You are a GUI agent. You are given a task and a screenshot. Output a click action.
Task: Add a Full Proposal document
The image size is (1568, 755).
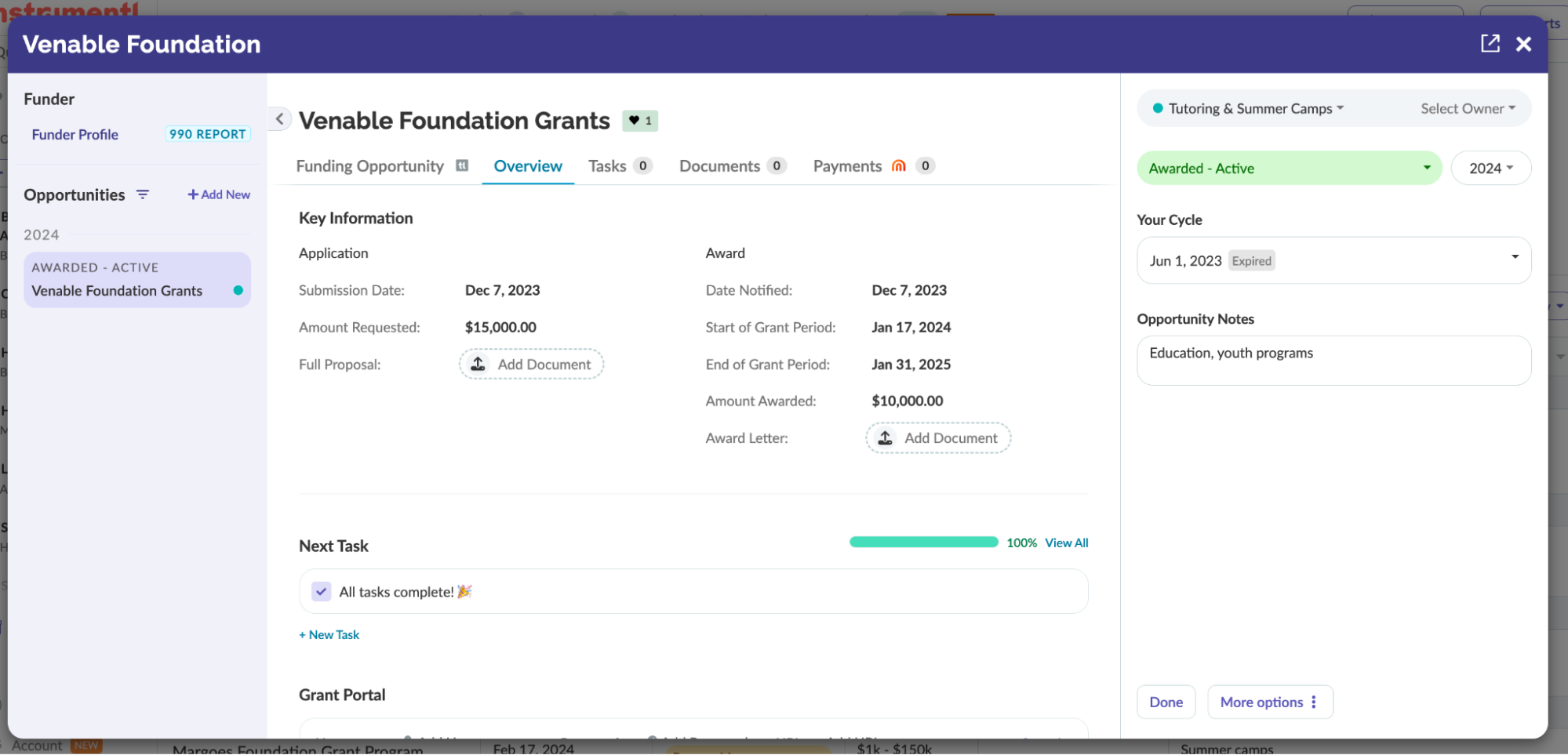531,364
